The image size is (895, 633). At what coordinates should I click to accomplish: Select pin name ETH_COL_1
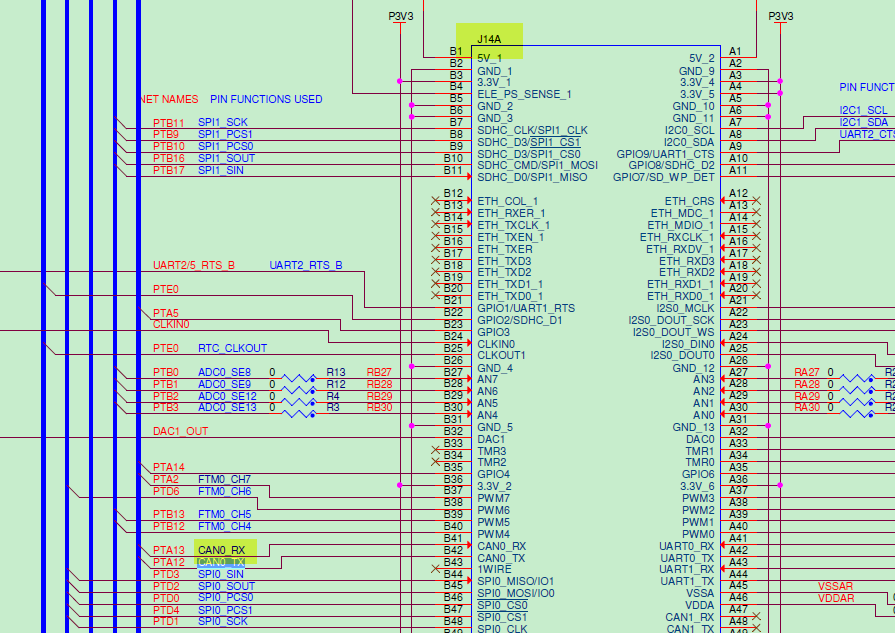coord(507,201)
